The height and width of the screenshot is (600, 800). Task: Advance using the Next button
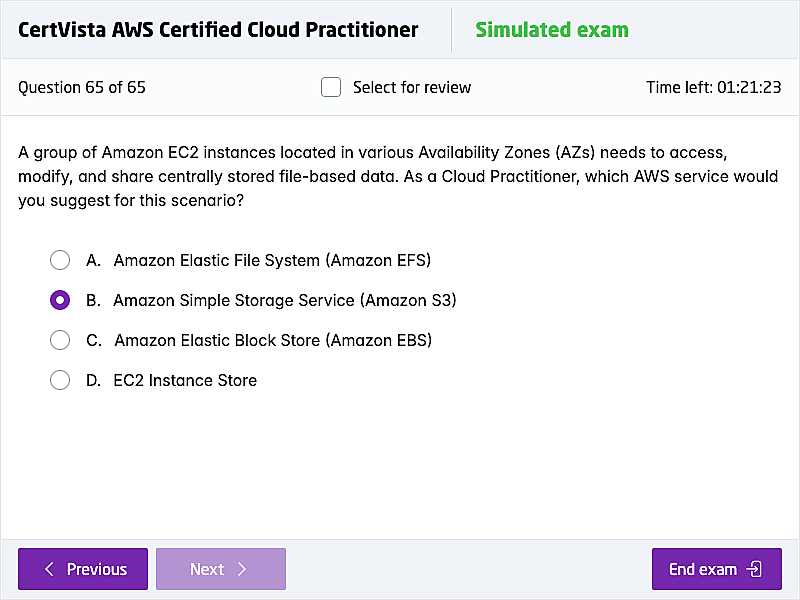[x=221, y=569]
